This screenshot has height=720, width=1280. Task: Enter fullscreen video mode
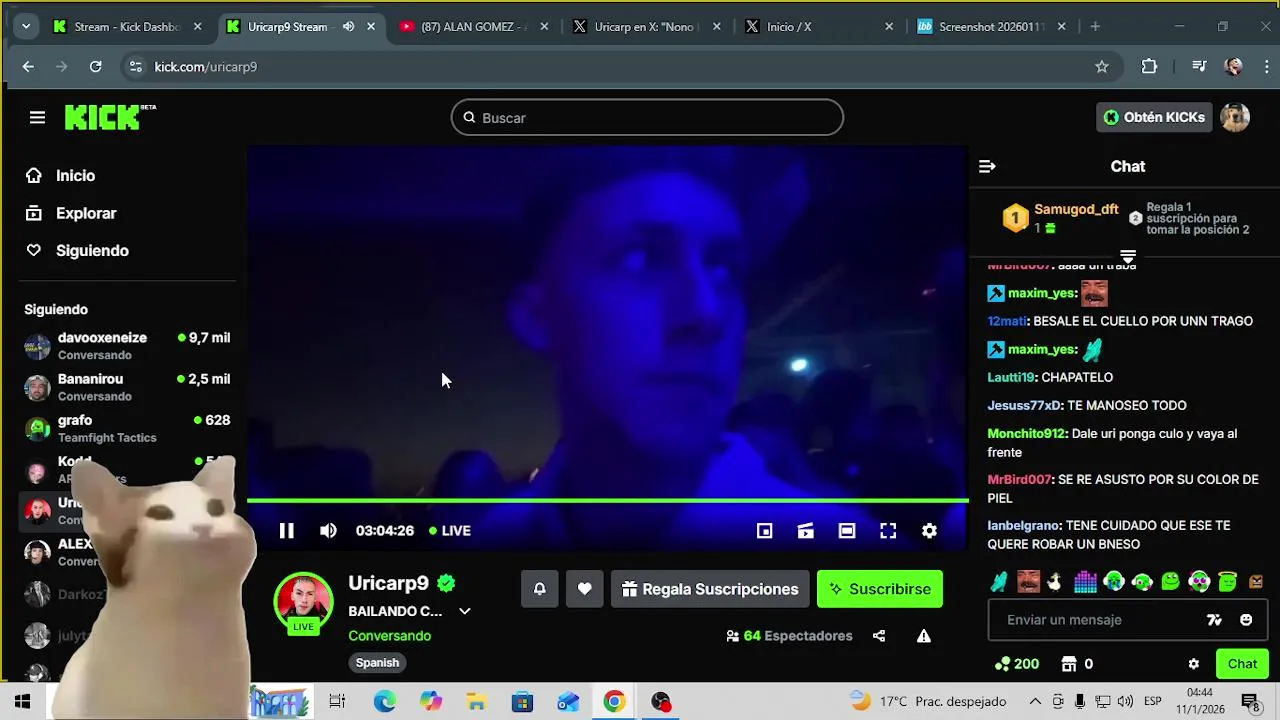click(888, 531)
